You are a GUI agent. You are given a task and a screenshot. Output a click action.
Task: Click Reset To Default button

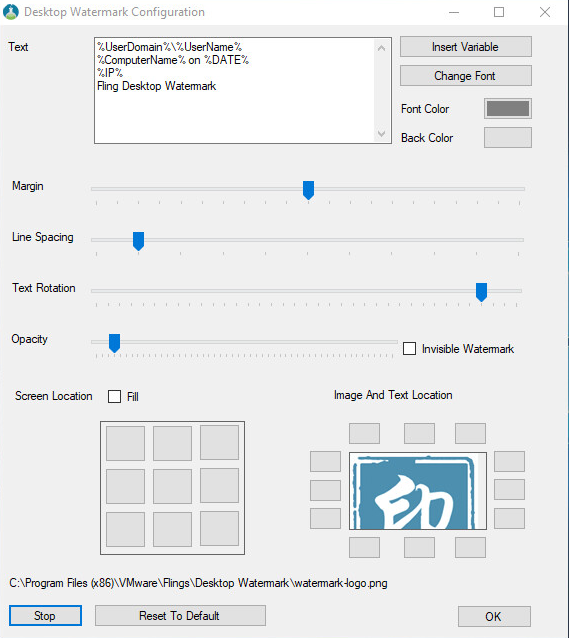coord(180,616)
